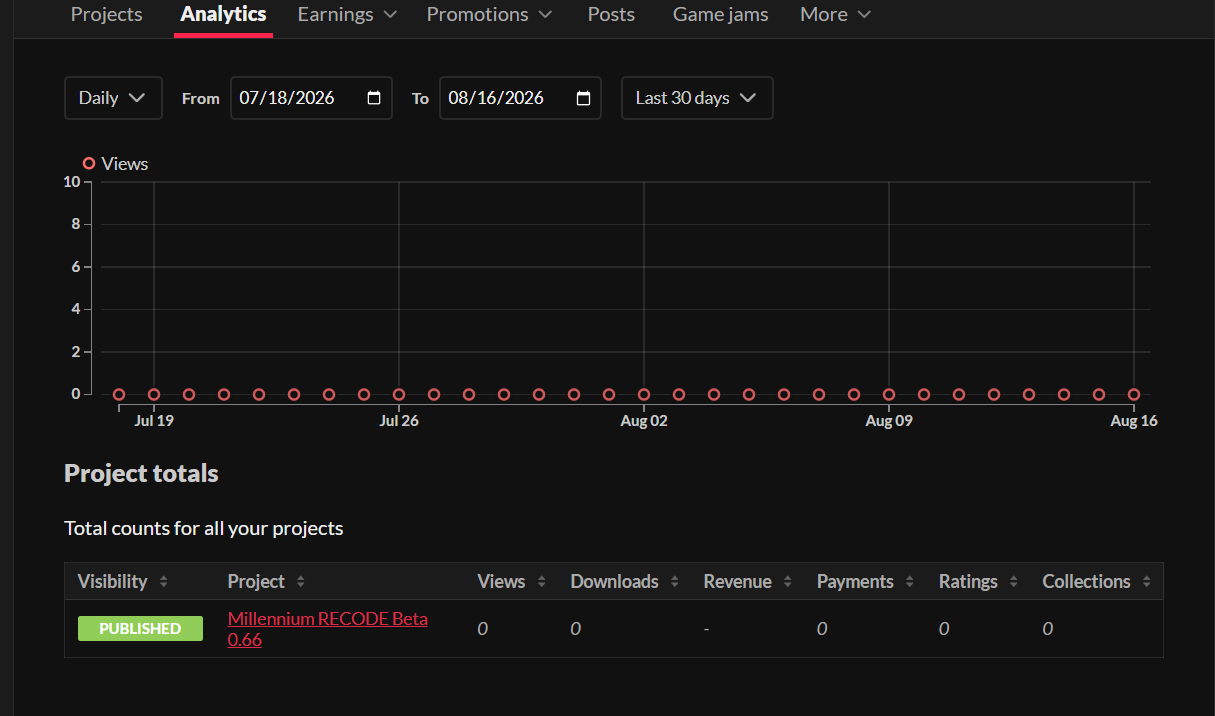Click the Aug 09 axis label
The image size is (1215, 716).
click(889, 421)
